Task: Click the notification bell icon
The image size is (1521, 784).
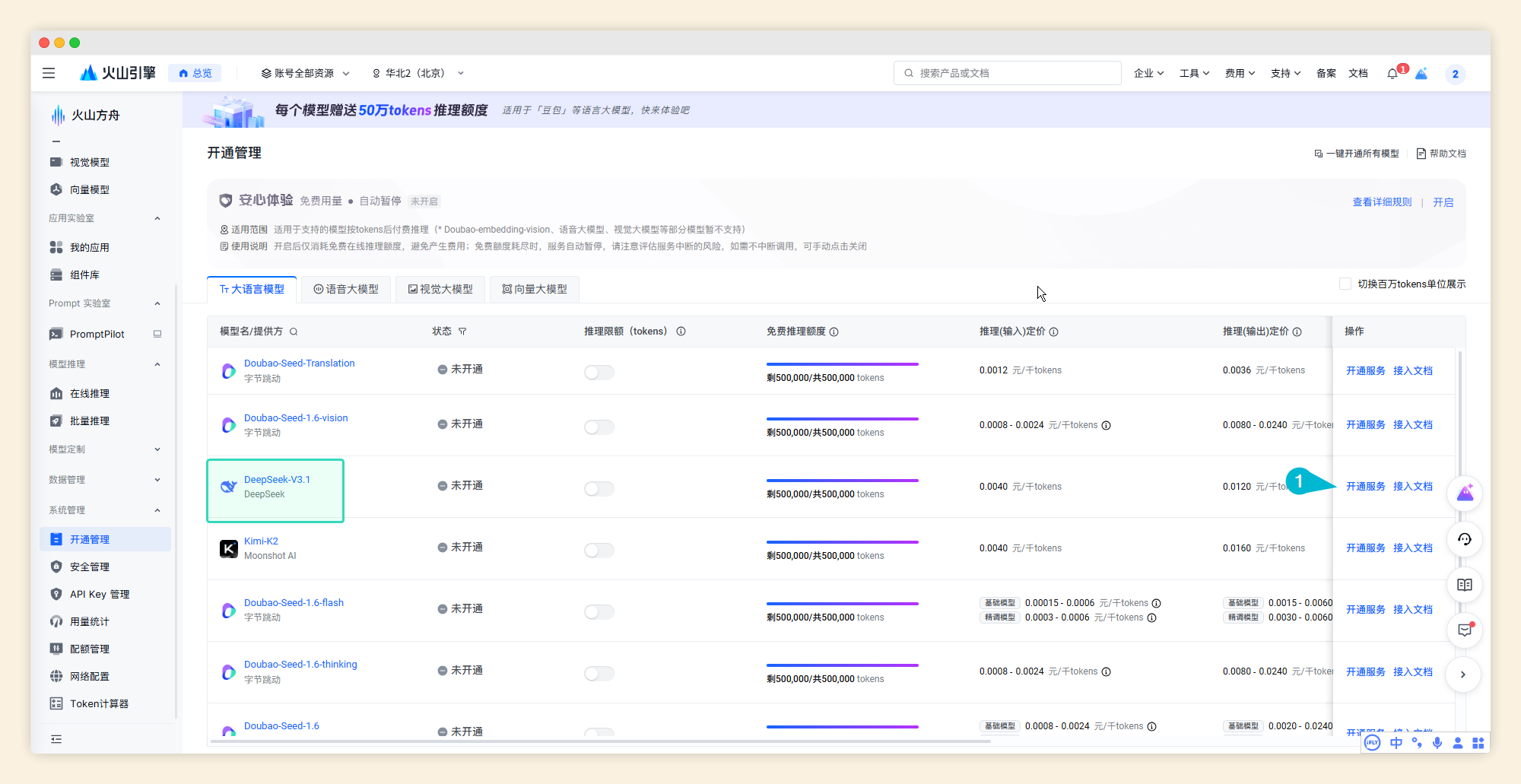Action: pos(1392,74)
